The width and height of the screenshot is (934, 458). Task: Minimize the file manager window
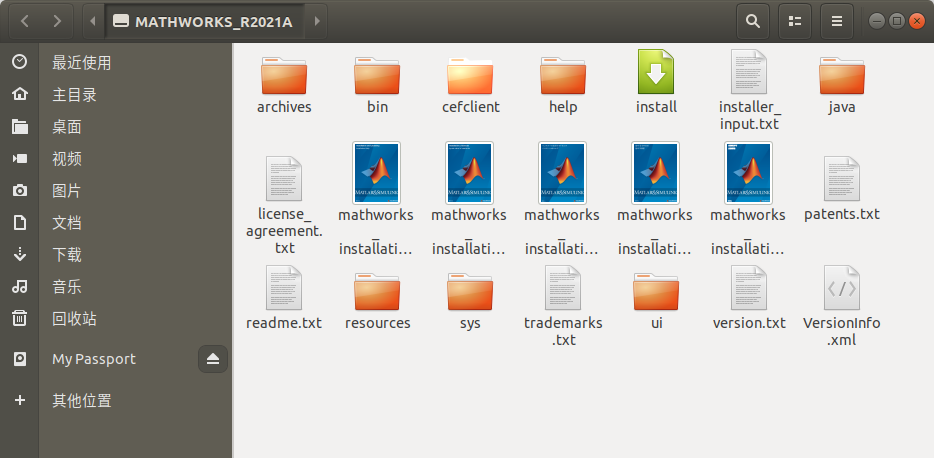877,21
